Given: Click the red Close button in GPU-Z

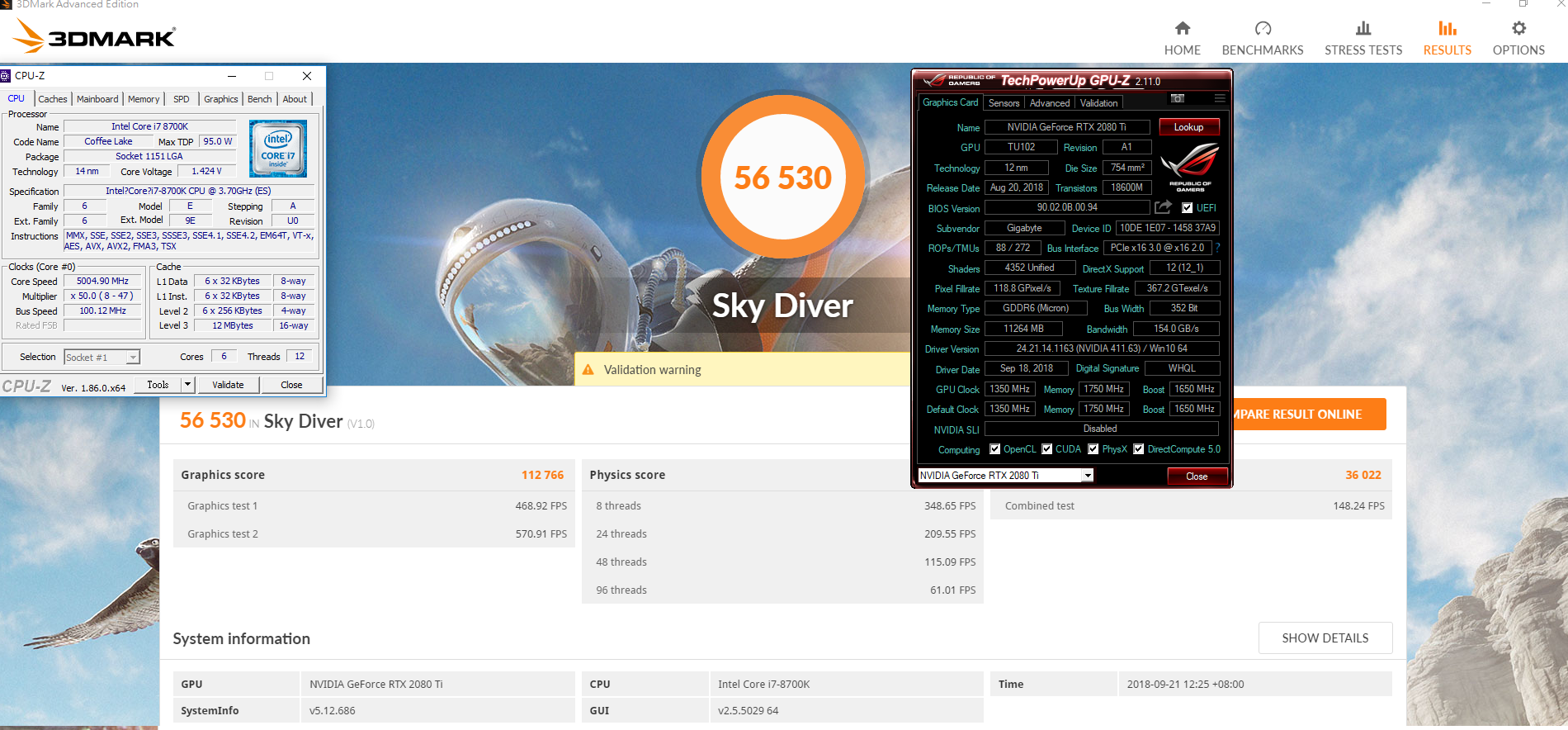Looking at the screenshot, I should coord(1197,476).
